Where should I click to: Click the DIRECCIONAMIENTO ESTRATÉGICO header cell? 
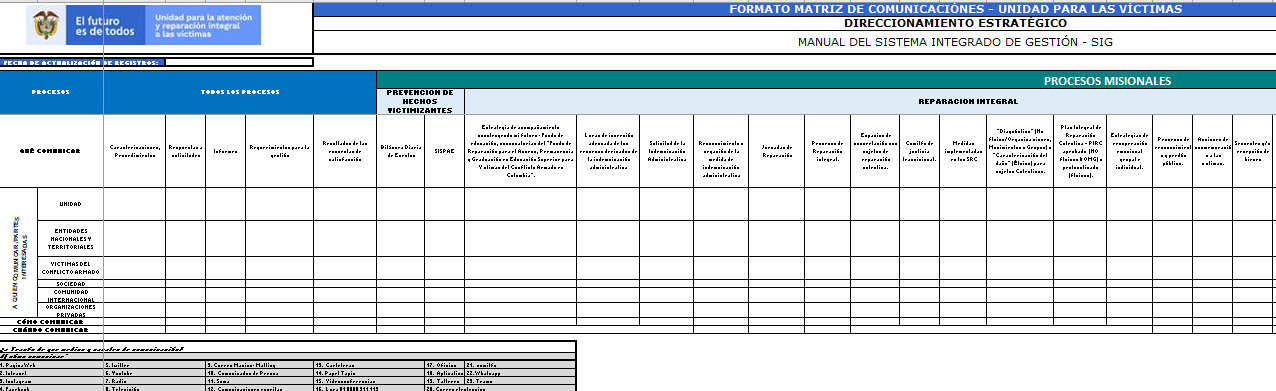pos(794,22)
